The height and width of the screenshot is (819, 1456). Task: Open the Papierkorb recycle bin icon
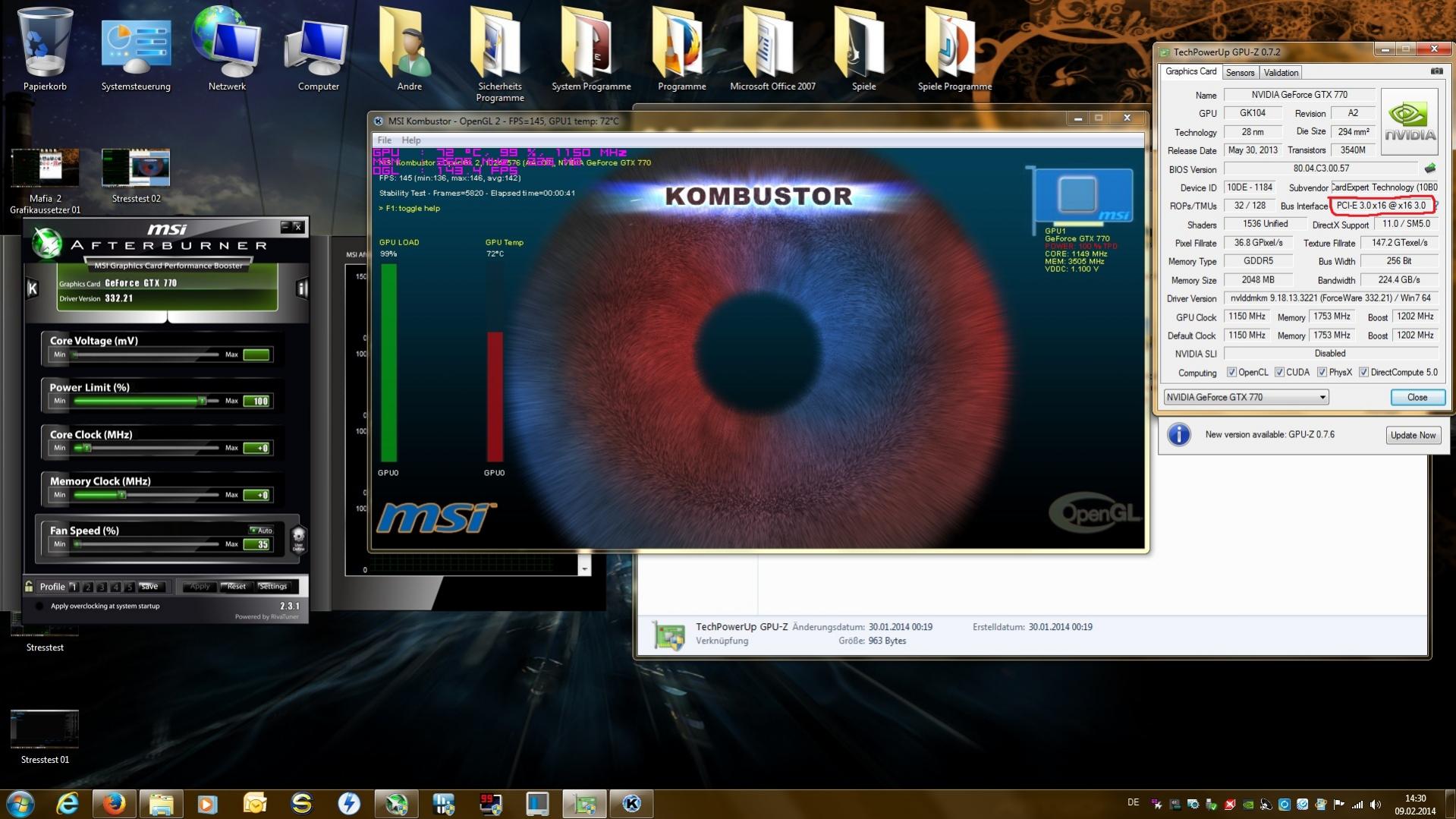pos(45,49)
